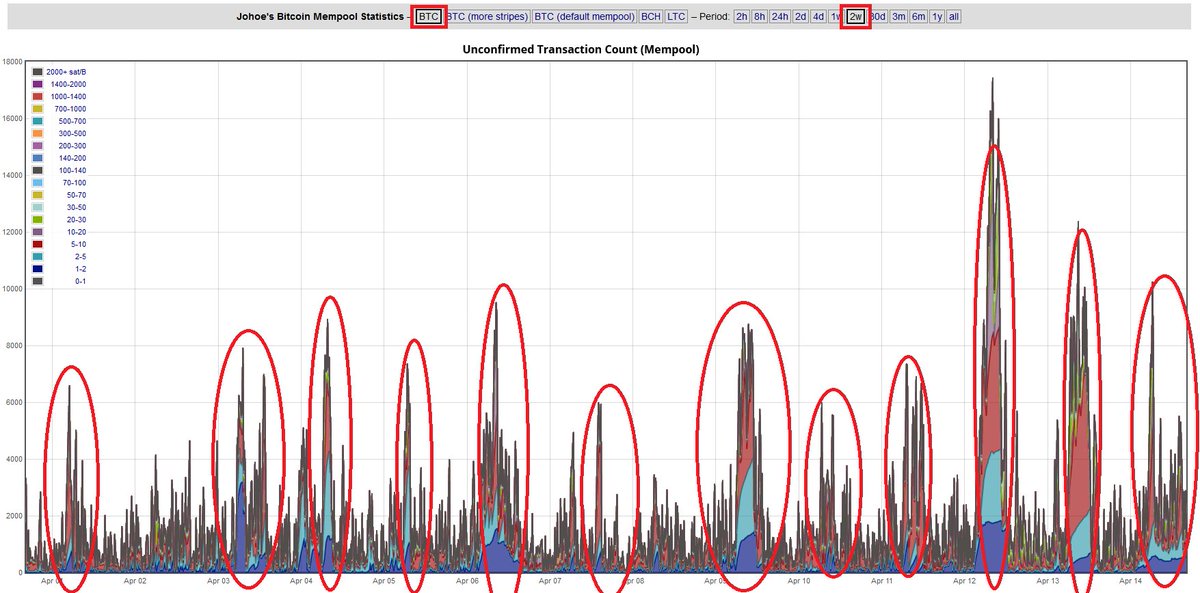The height and width of the screenshot is (593, 1200).
Task: Click the 14000 y-axis value
Action: click(x=10, y=176)
